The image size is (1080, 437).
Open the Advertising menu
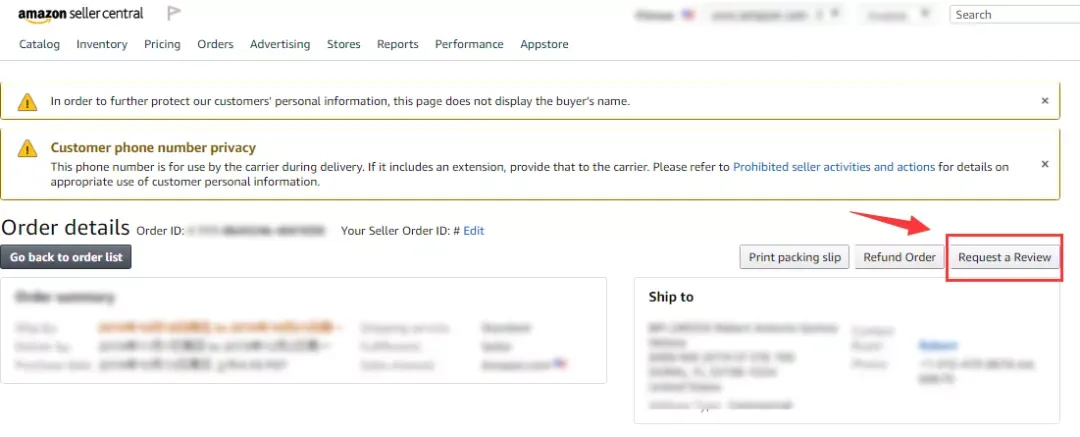(280, 44)
